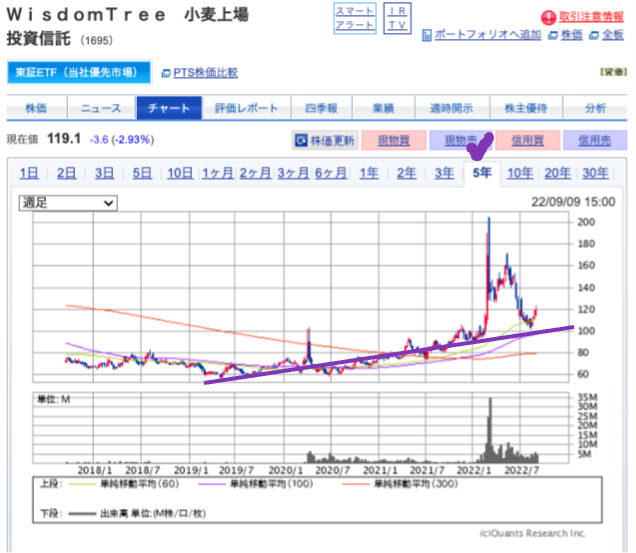Select the 1ヶ月 chart period
Viewport: 636px width, 553px height.
pyautogui.click(x=218, y=174)
